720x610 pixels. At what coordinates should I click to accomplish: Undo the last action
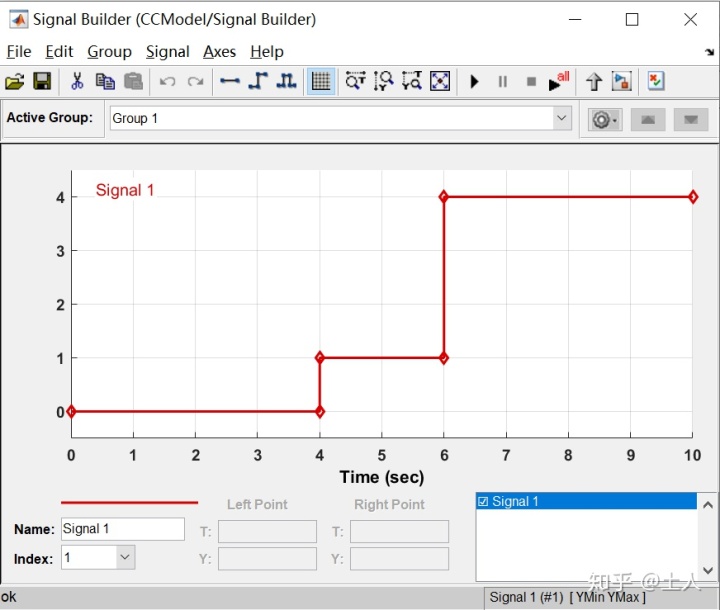[x=167, y=82]
